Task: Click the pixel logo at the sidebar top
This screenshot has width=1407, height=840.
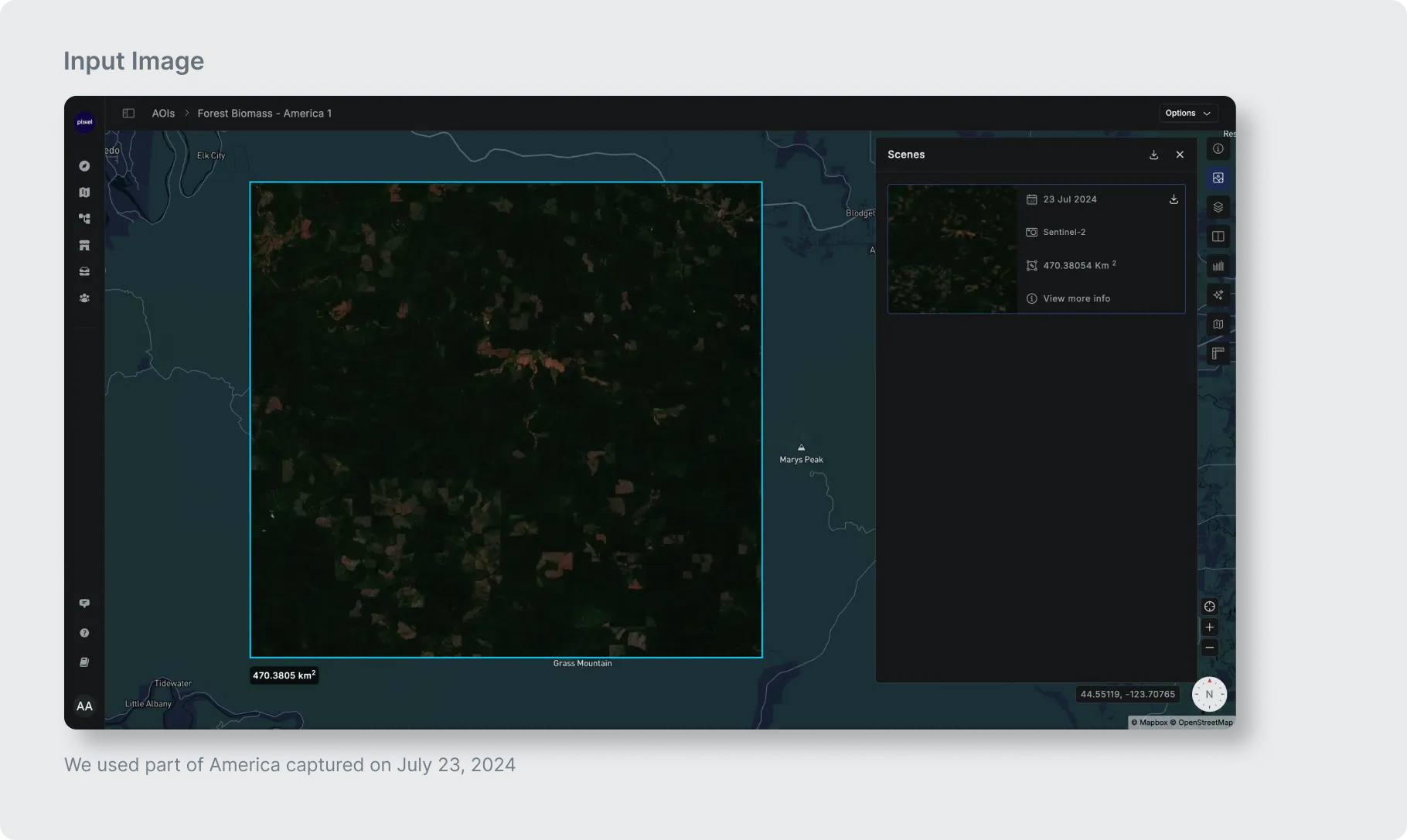Action: pos(84,122)
